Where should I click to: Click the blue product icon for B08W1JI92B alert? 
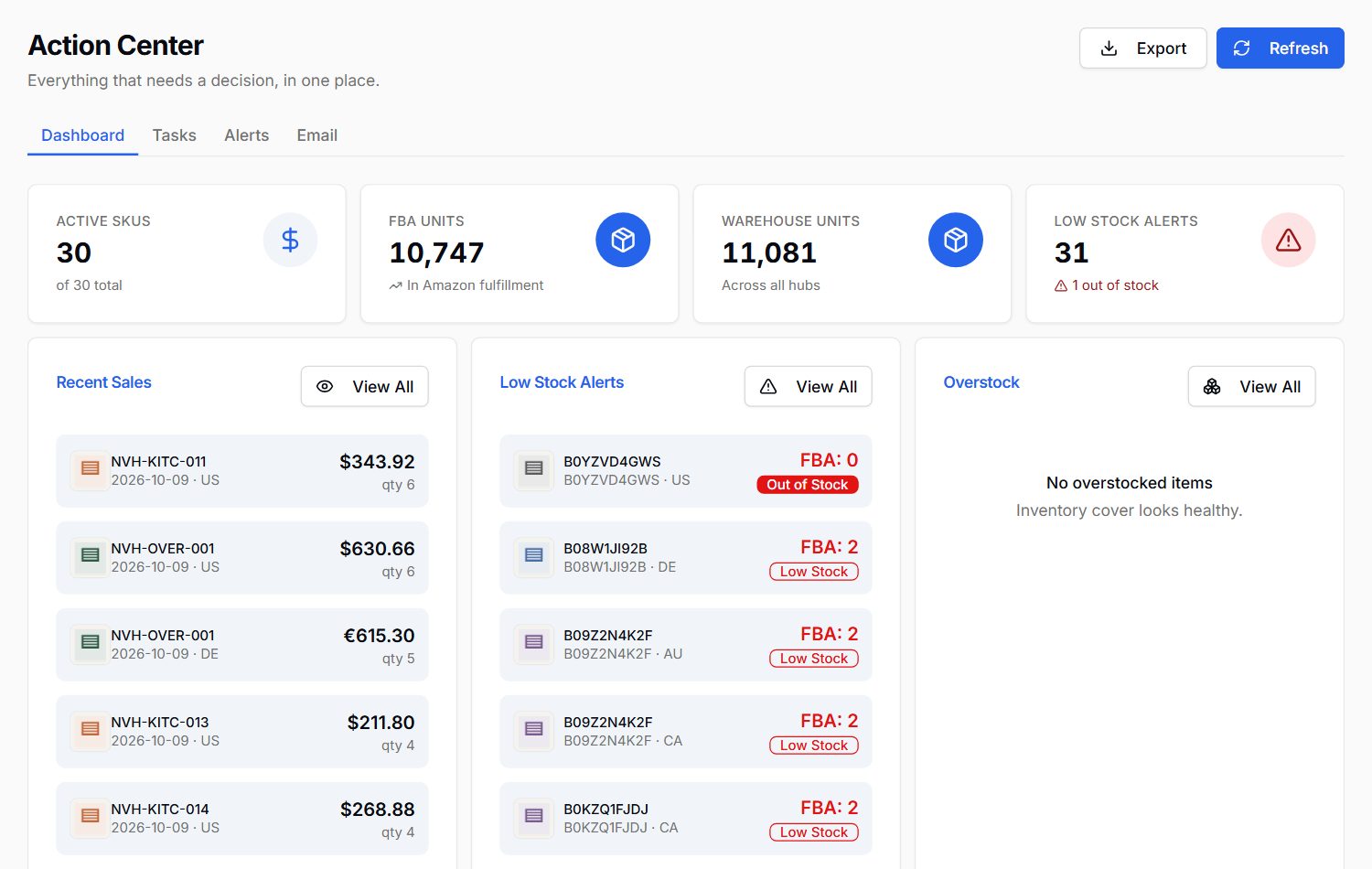[534, 557]
